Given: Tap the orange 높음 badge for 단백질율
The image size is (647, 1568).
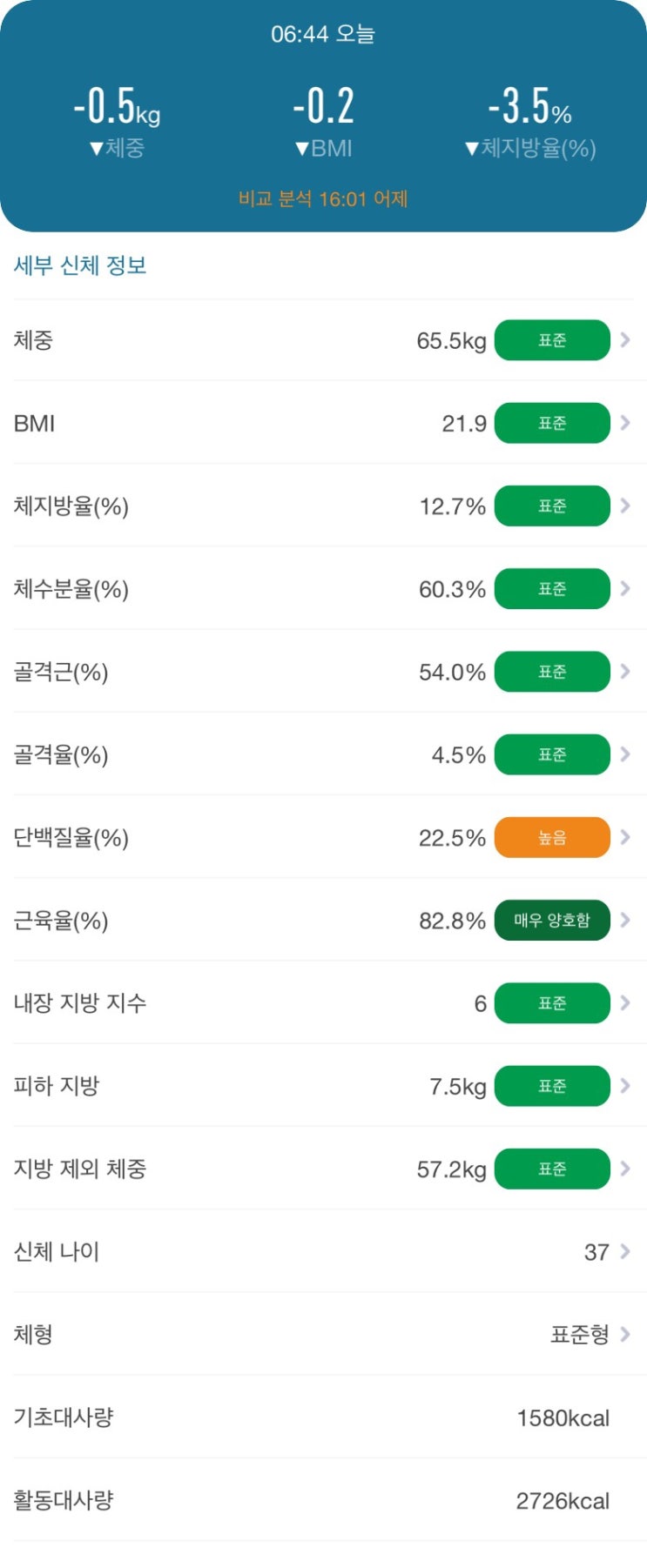Looking at the screenshot, I should (552, 837).
